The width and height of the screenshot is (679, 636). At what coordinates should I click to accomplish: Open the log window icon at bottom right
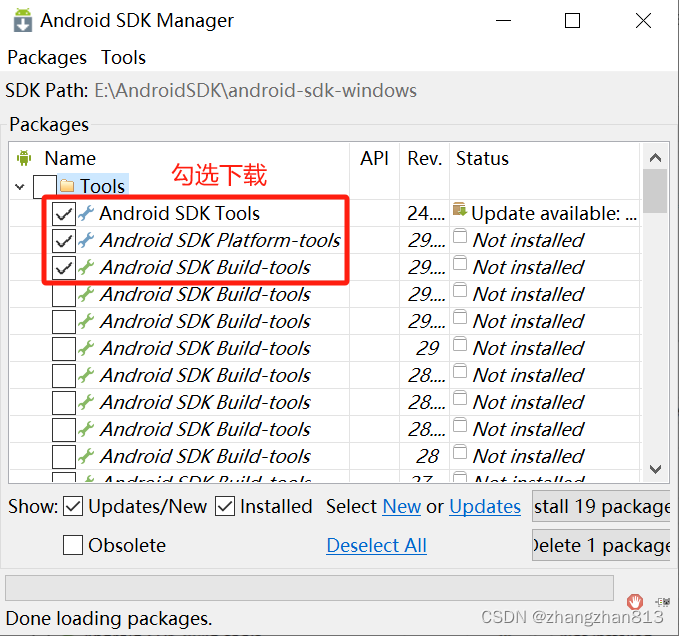coord(663,601)
